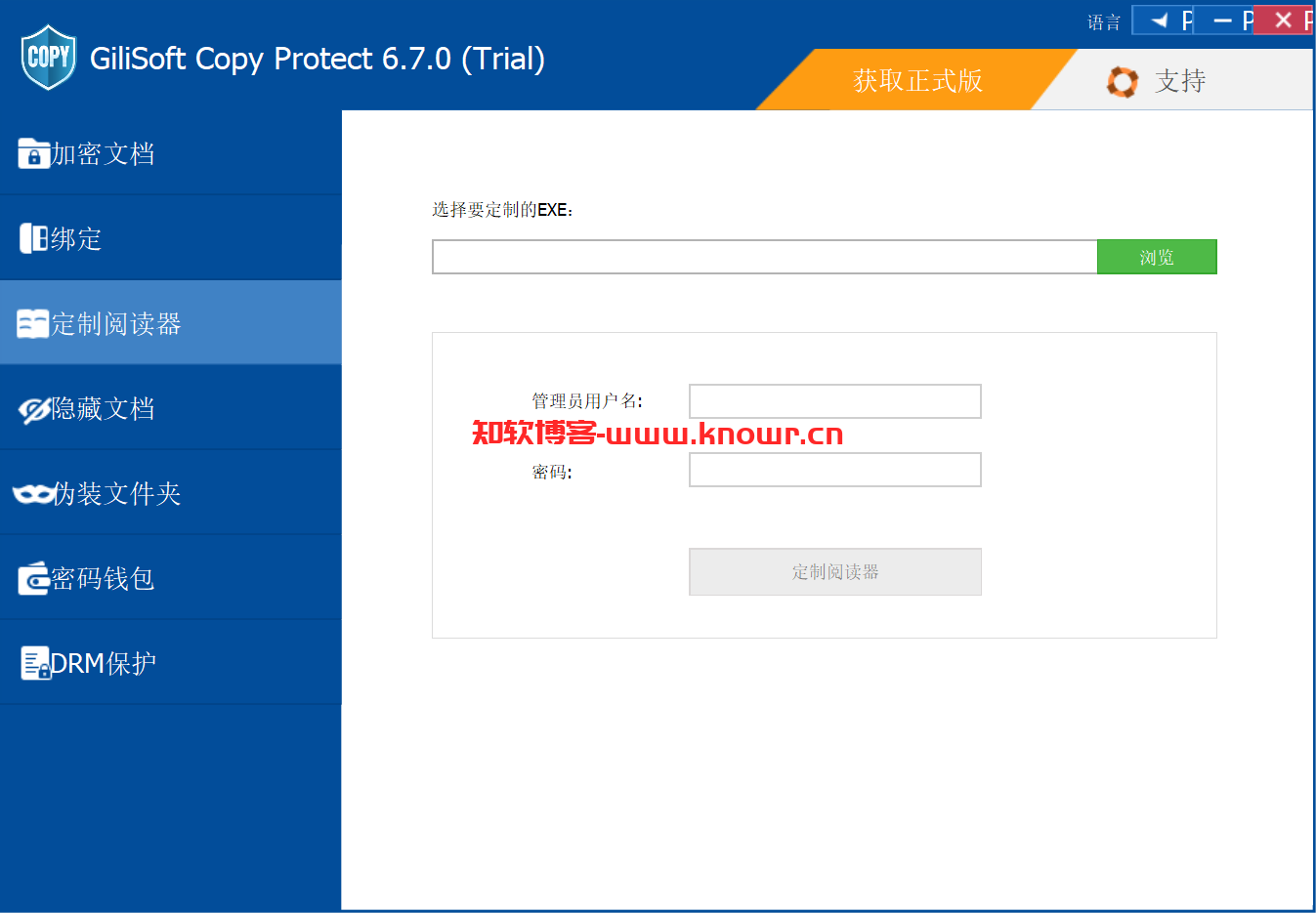This screenshot has height=913, width=1316.
Task: Click the 管理员用户名 label
Action: (587, 401)
